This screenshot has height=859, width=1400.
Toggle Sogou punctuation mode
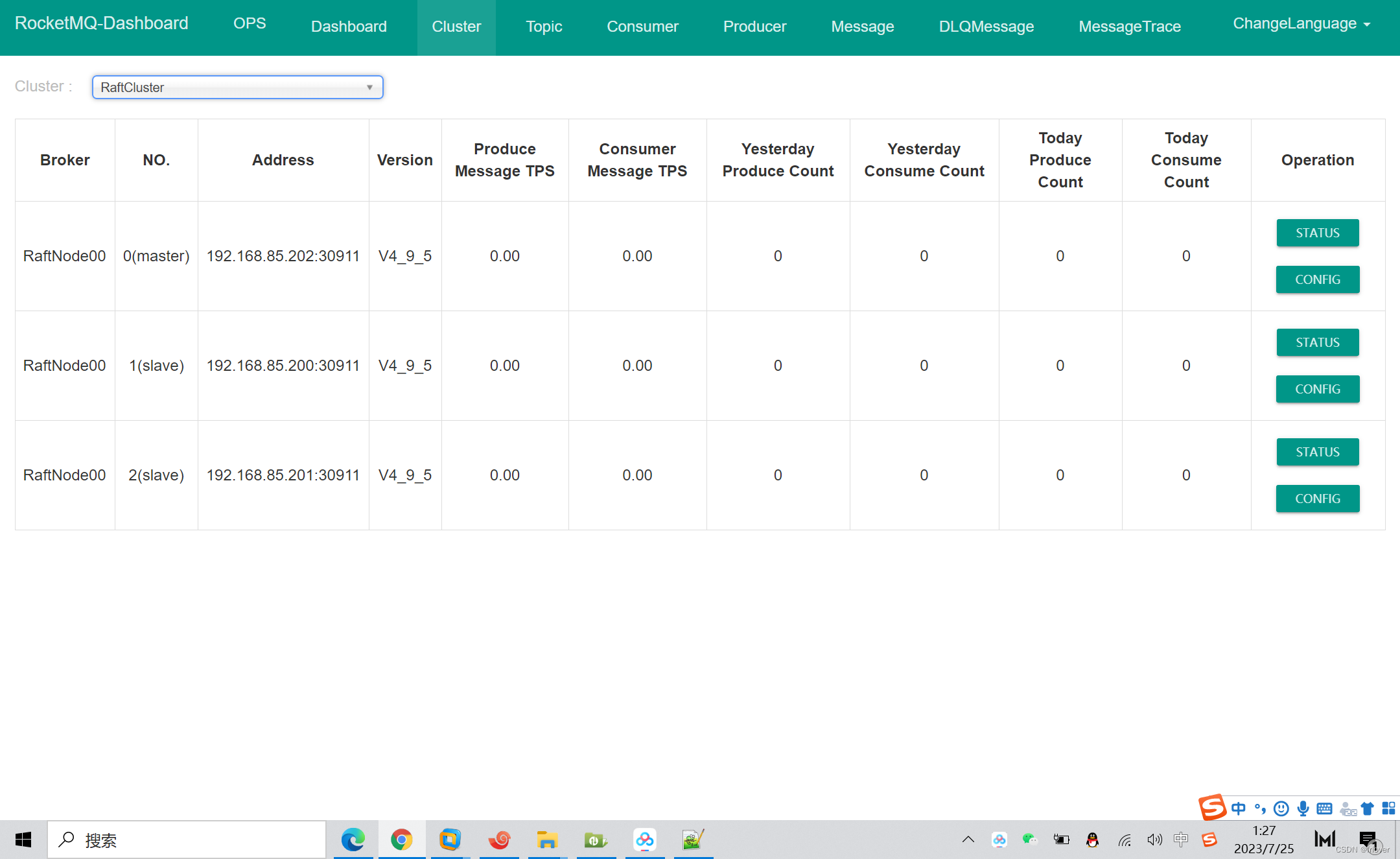[x=1261, y=808]
